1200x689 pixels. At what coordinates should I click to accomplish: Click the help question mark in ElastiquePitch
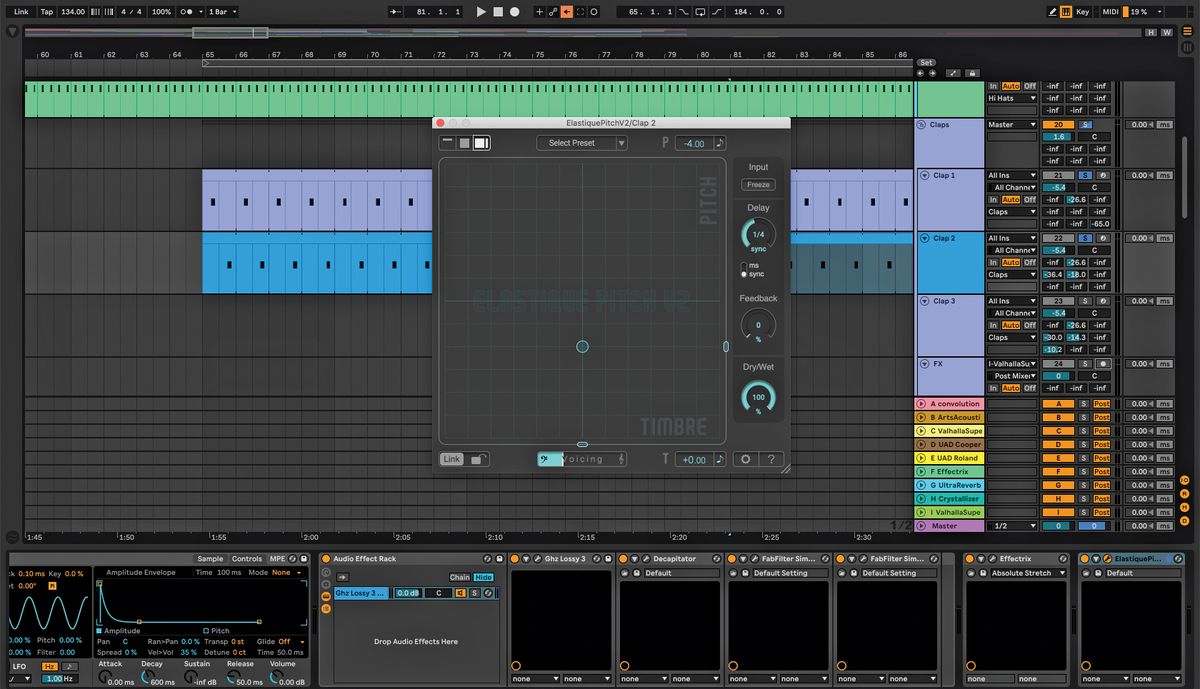(x=770, y=459)
